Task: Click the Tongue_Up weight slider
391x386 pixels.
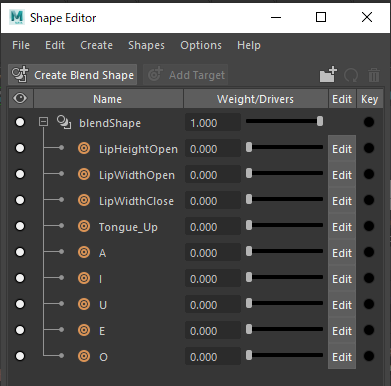Action: click(285, 225)
